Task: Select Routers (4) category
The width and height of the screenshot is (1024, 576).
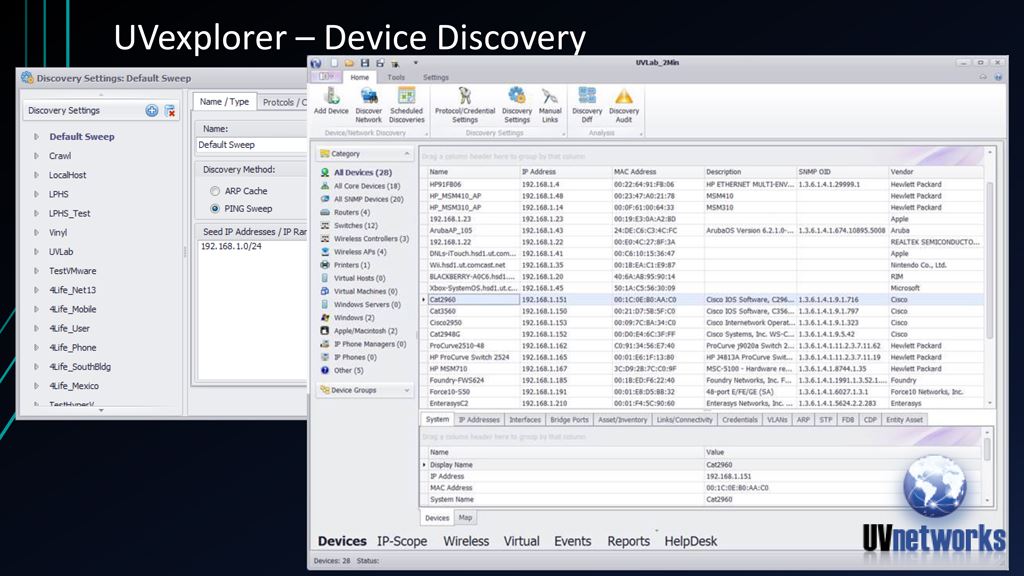Action: [x=351, y=212]
